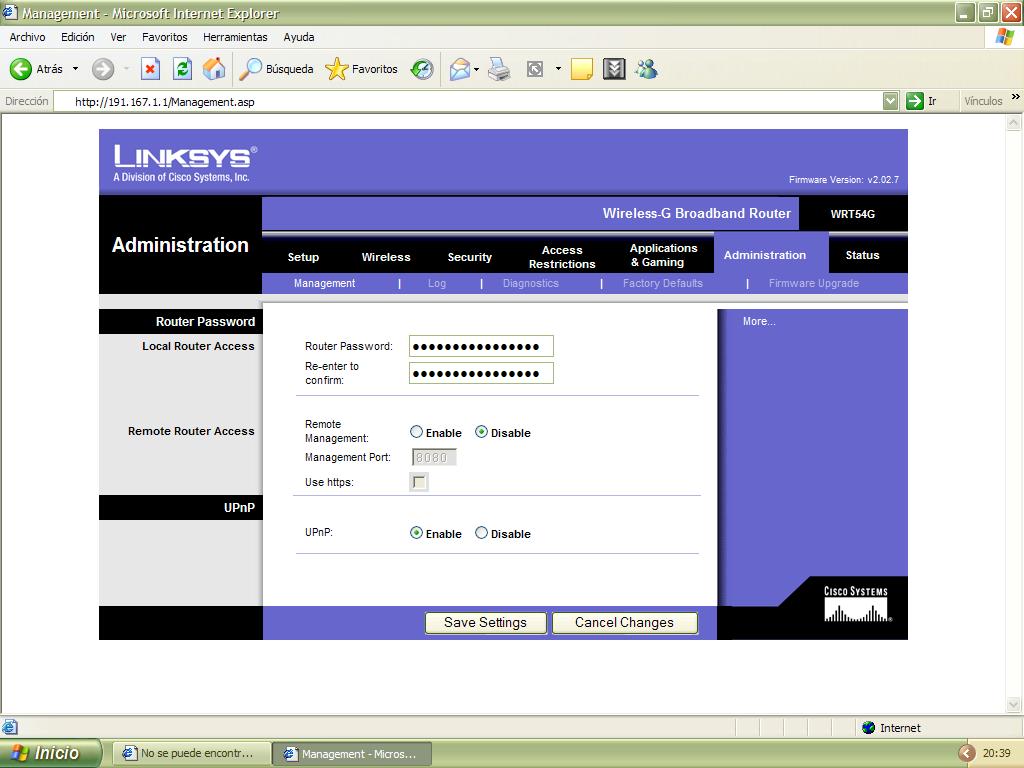Click the system tray arrow icon

[x=967, y=753]
